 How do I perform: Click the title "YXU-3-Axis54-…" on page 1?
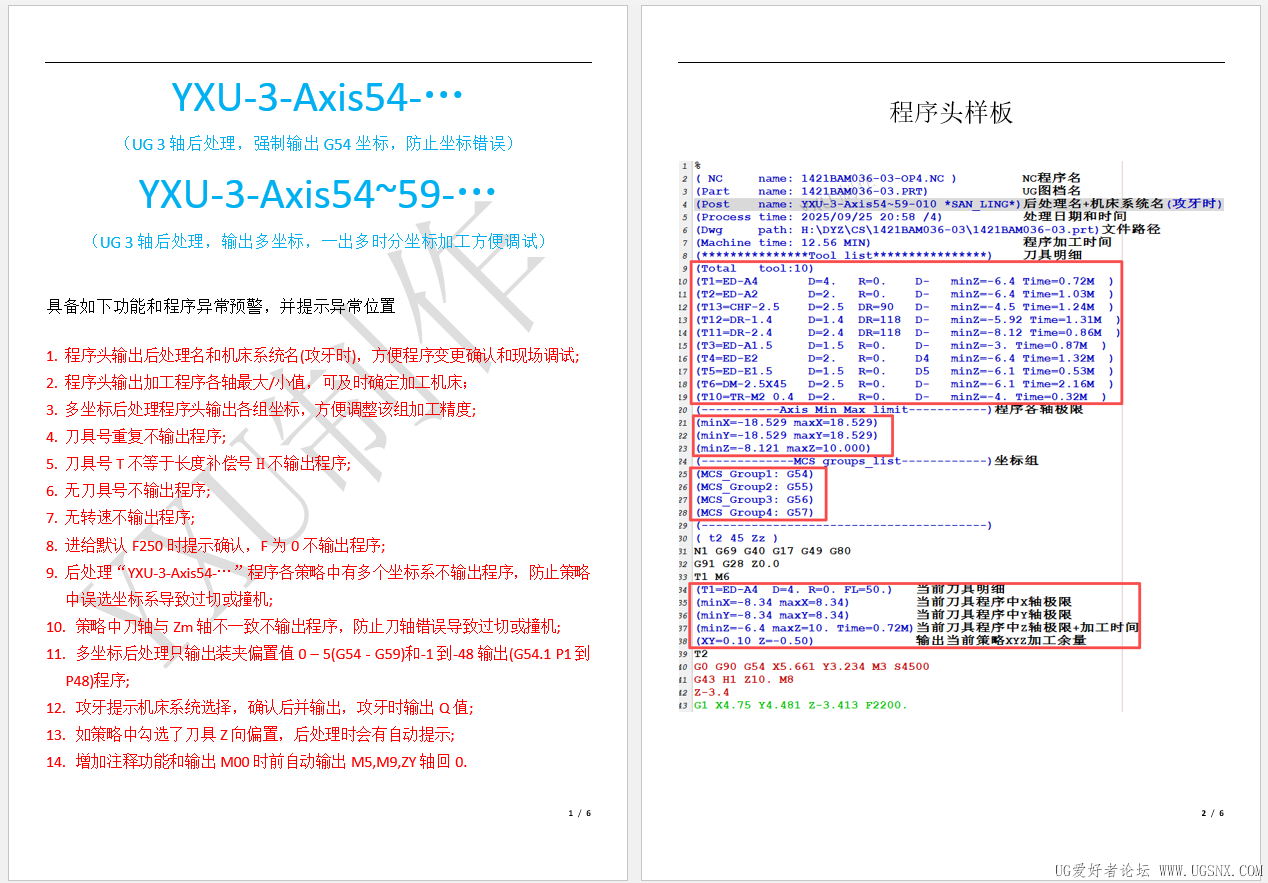317,97
